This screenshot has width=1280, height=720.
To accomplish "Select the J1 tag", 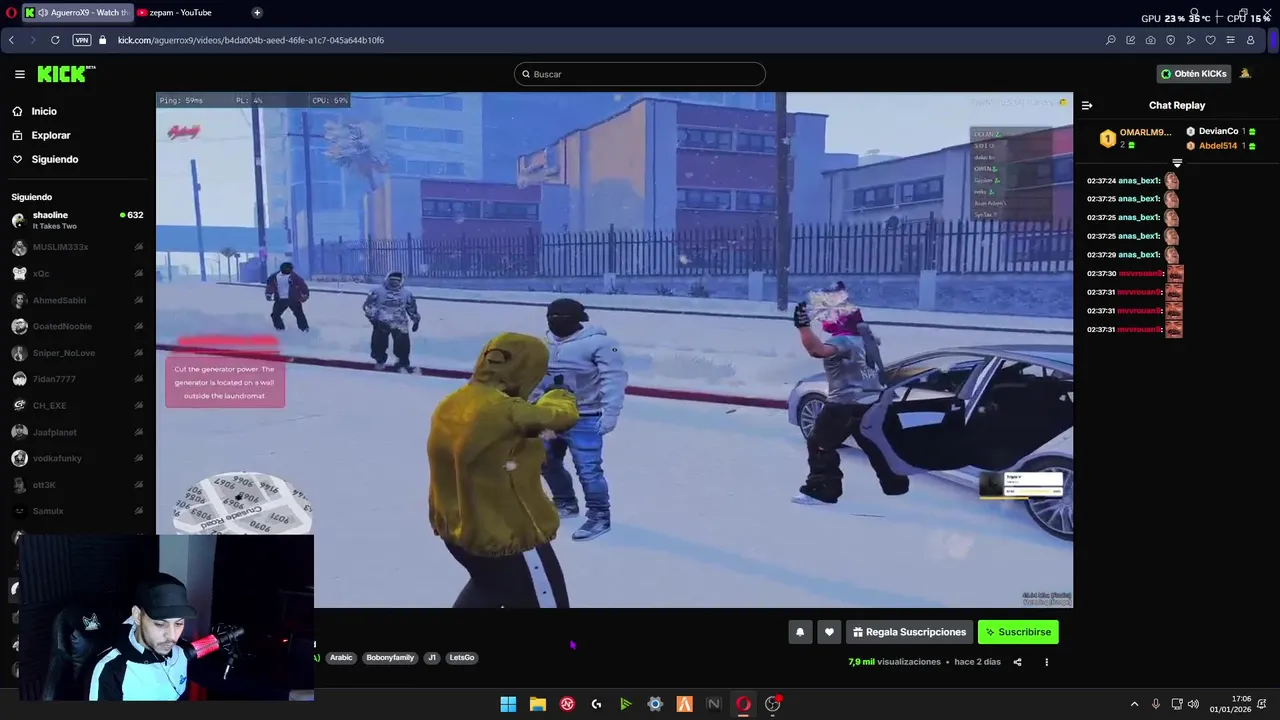I will [432, 658].
